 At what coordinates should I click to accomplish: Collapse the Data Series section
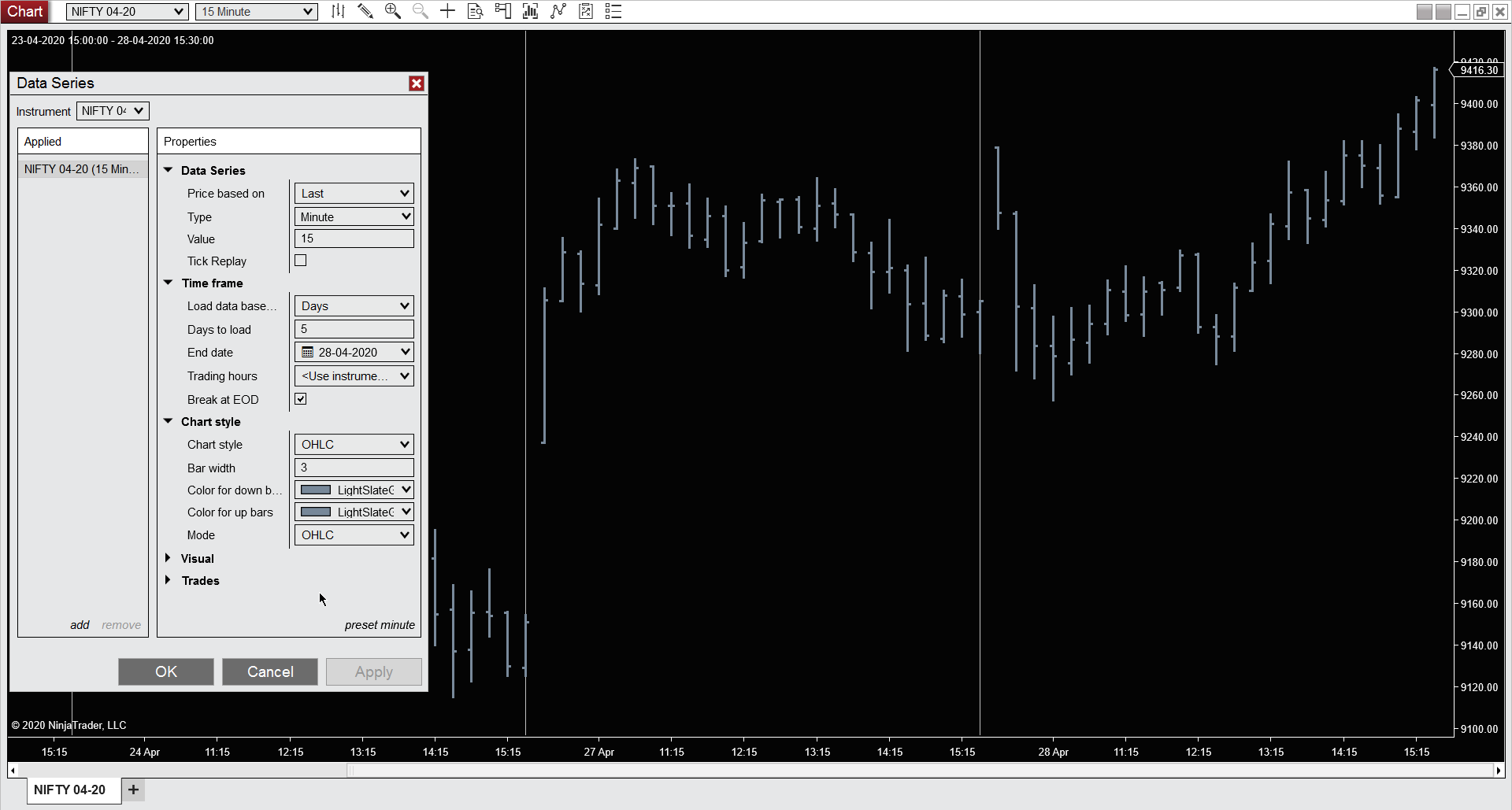[168, 170]
